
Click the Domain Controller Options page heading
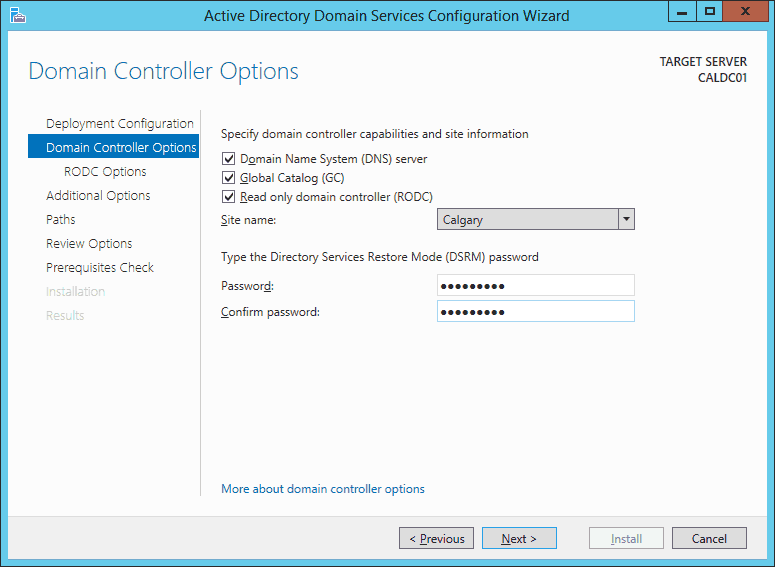[164, 71]
